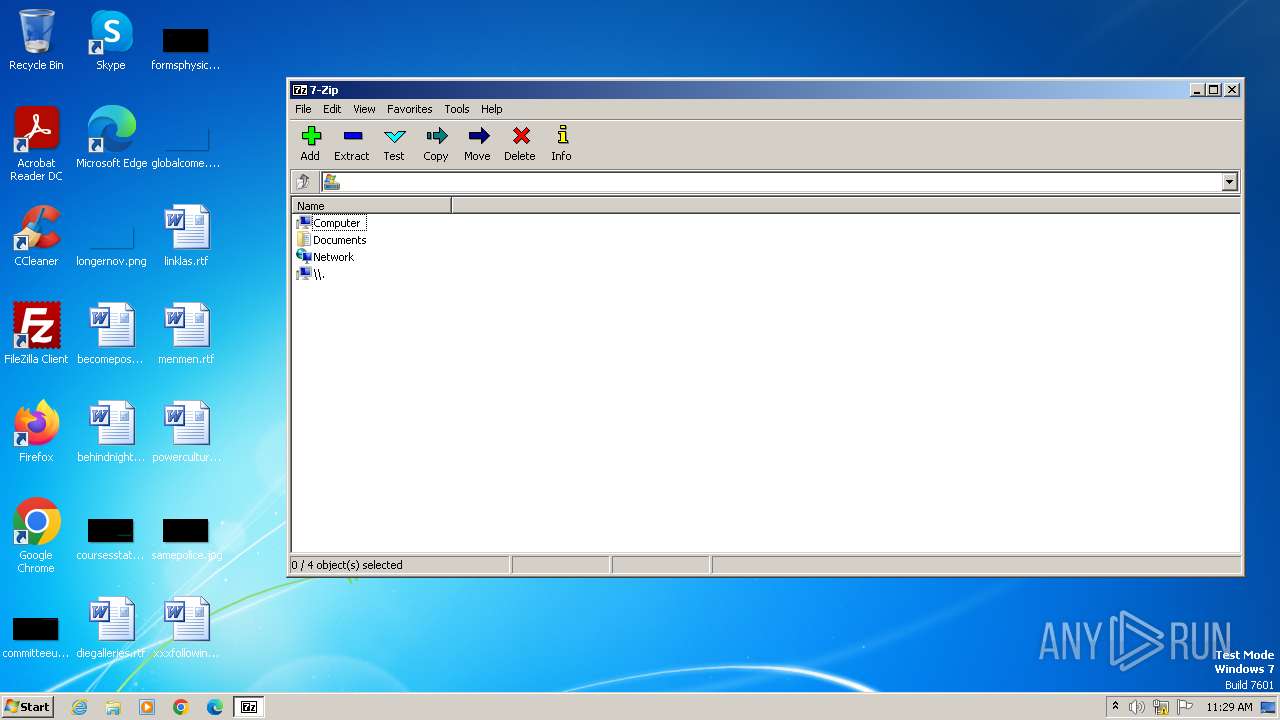Maximize the 7-Zip window
The width and height of the screenshot is (1280, 720).
(1214, 90)
